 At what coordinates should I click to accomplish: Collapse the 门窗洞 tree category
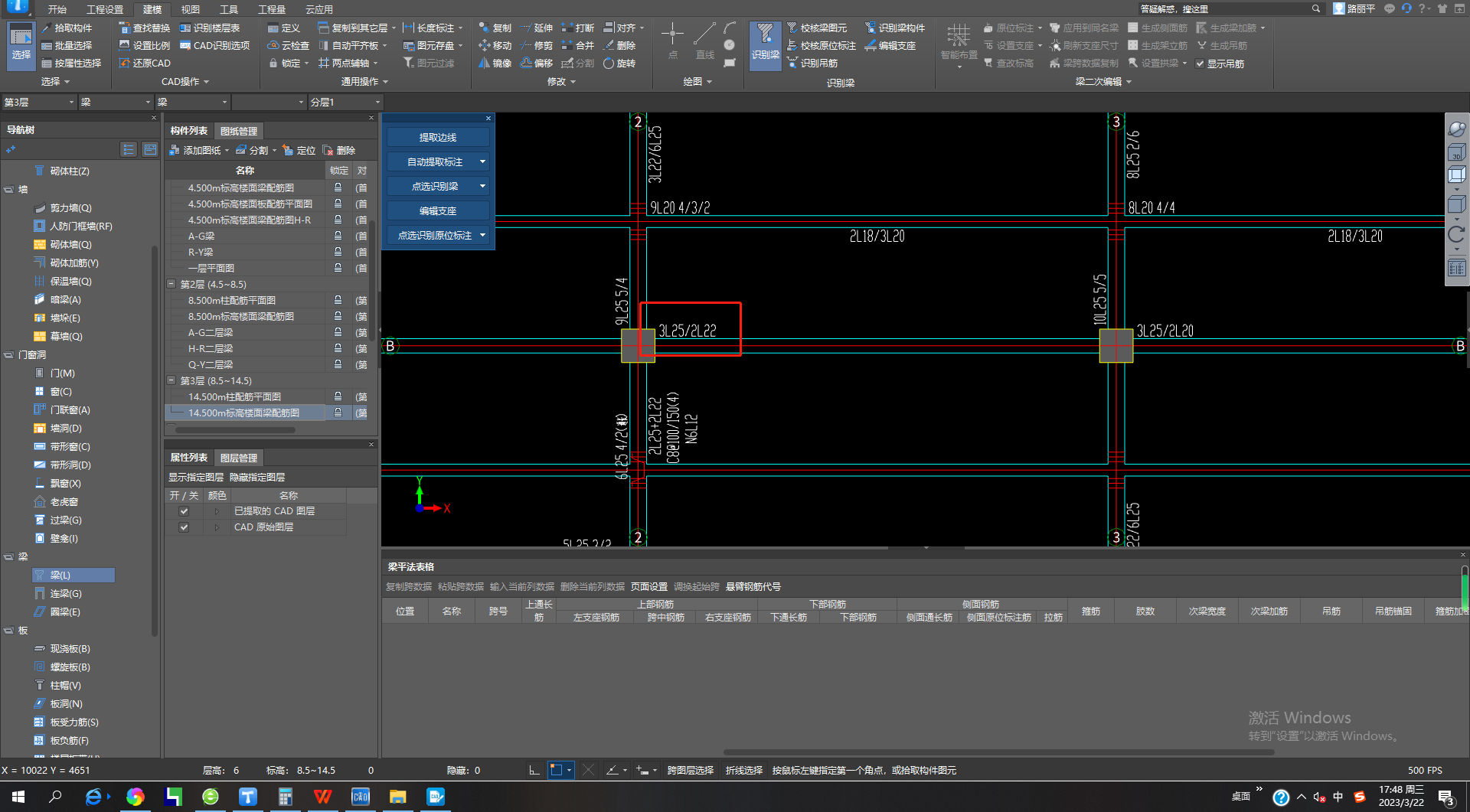(x=8, y=354)
